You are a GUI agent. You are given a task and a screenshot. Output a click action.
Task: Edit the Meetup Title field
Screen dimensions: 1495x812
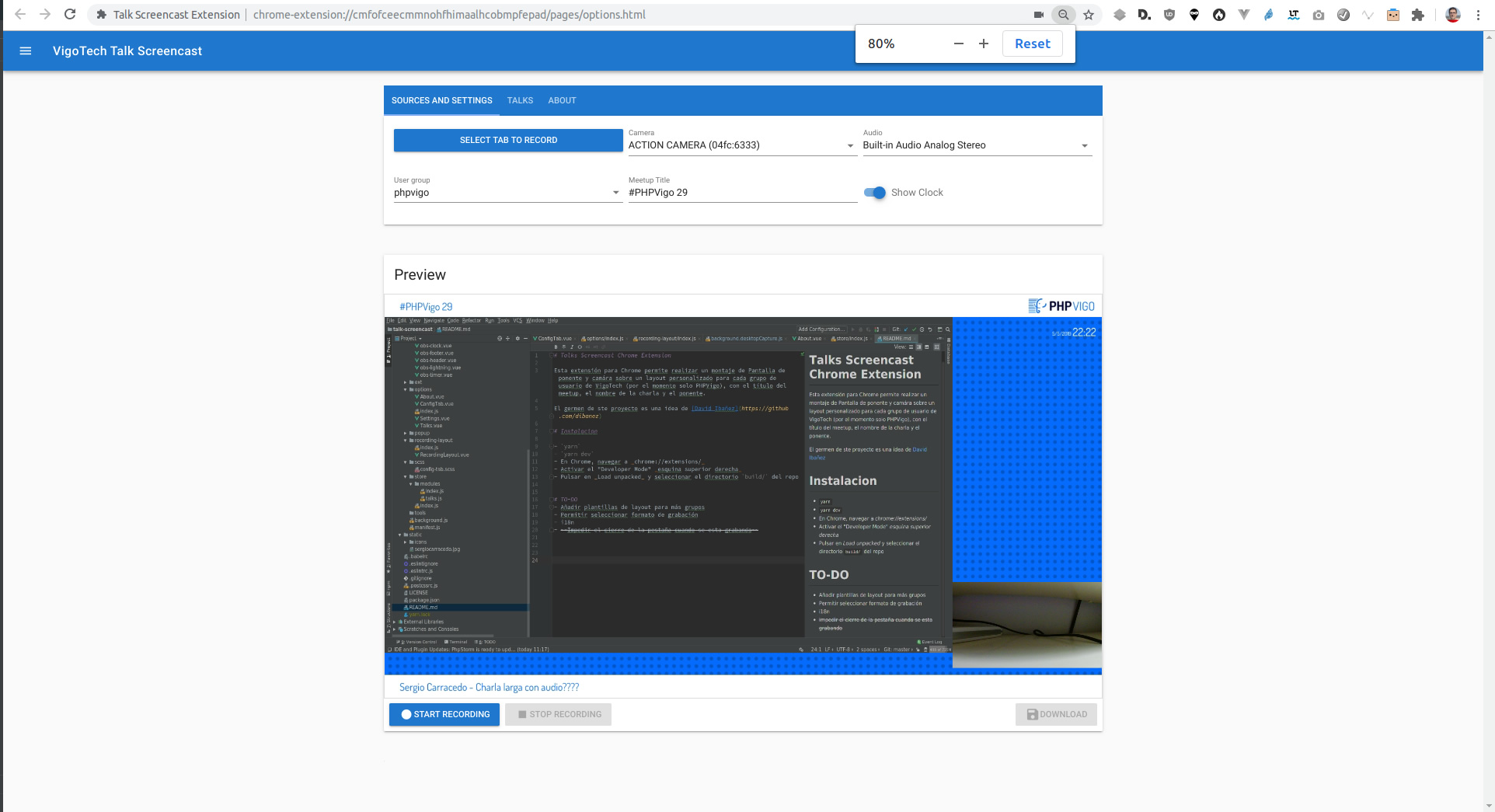pos(742,193)
